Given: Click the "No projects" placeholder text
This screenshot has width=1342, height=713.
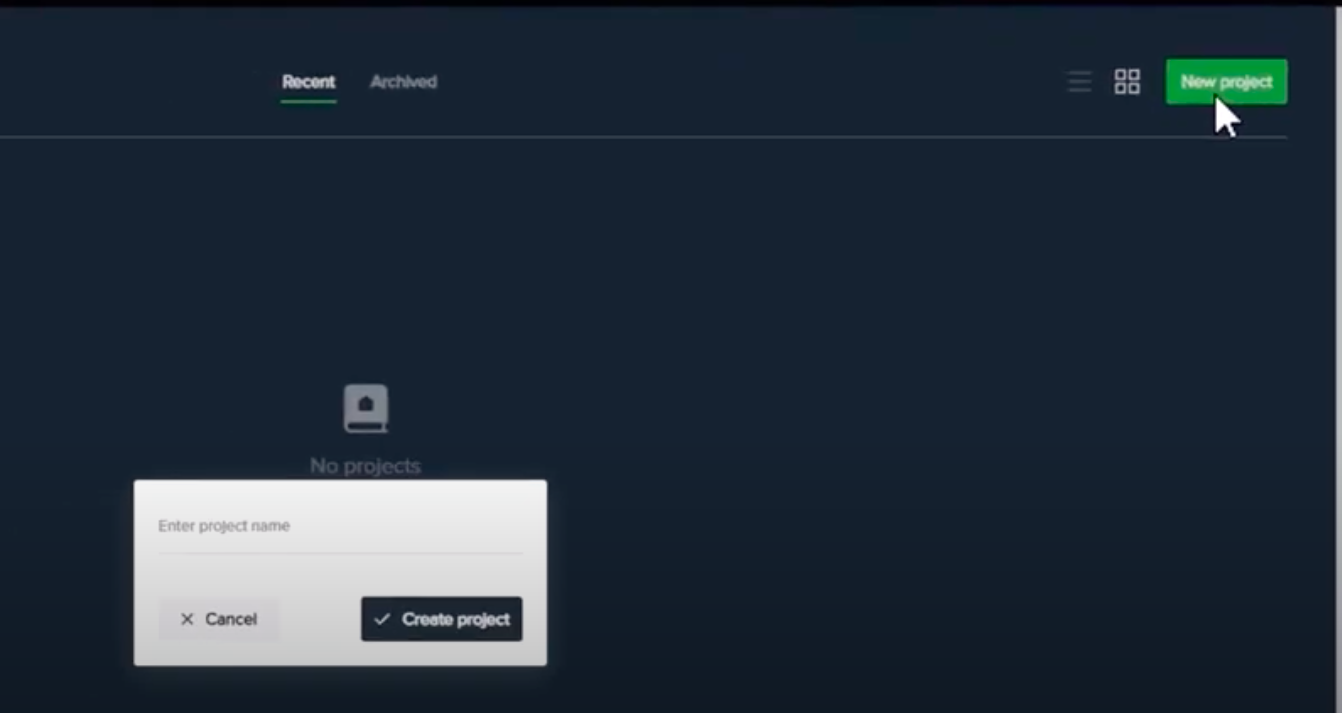Looking at the screenshot, I should [x=365, y=466].
